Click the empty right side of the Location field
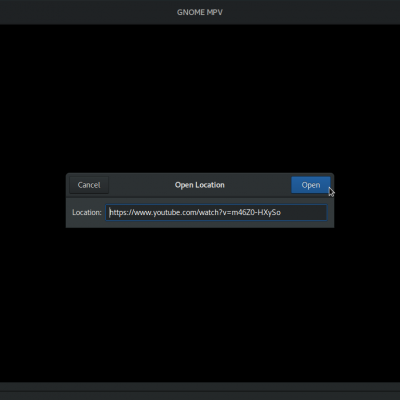 303,212
